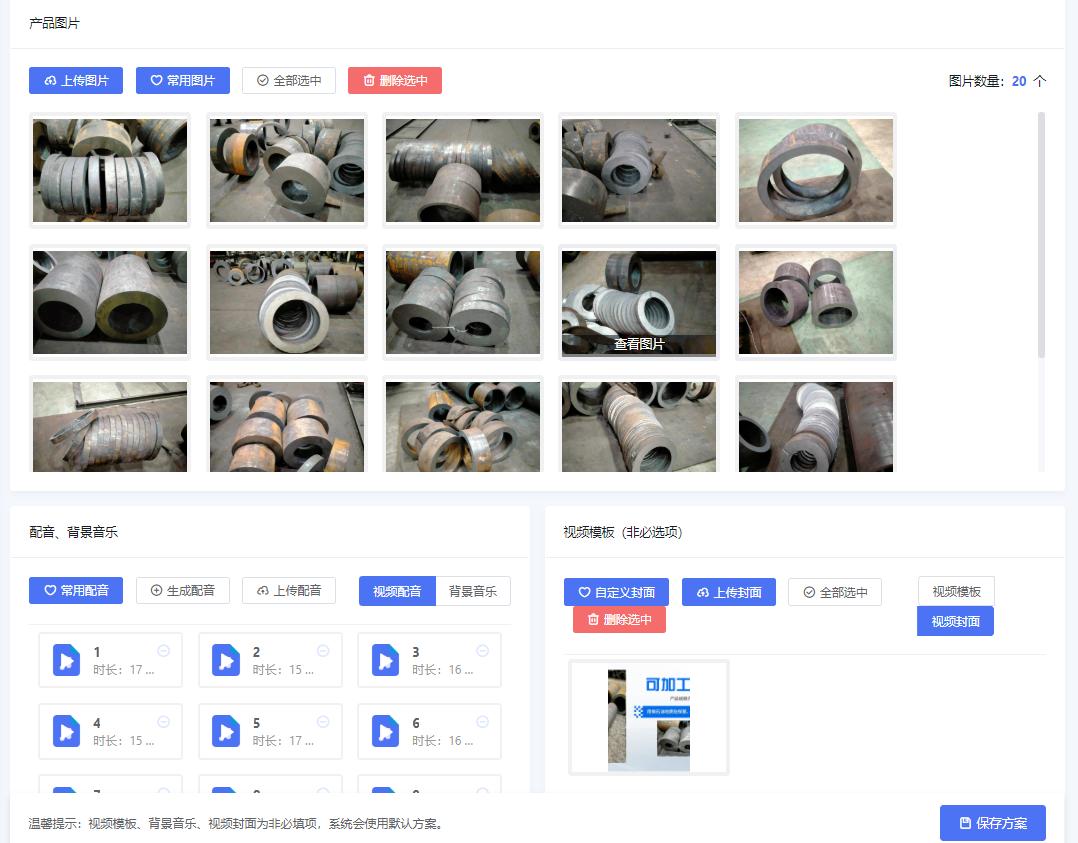This screenshot has width=1078, height=843.
Task: Click the audio file icon for voiceover track 1
Action: [66, 660]
